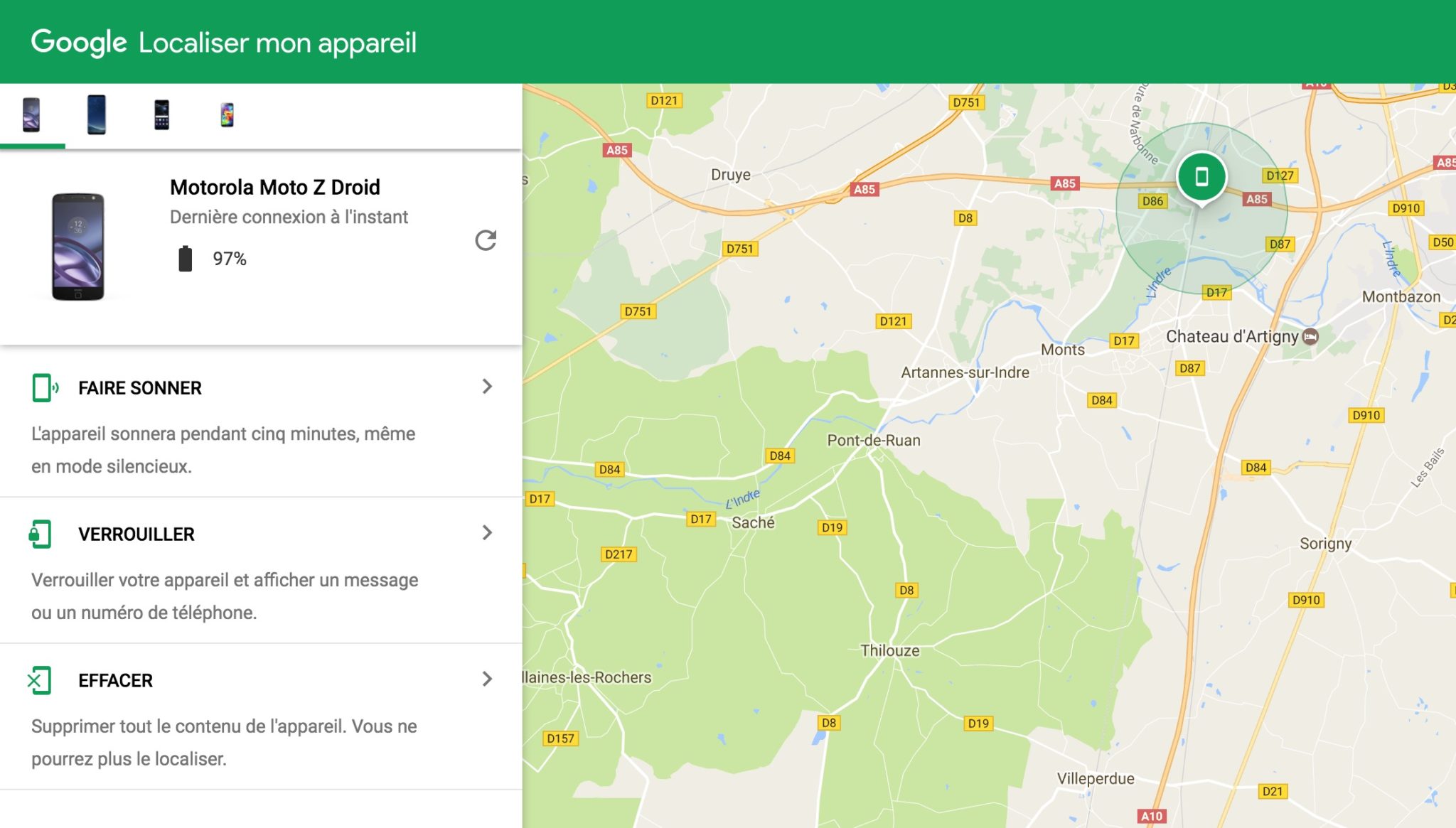1456x828 pixels.
Task: Expand the Effacer chevron arrow
Action: pos(487,679)
